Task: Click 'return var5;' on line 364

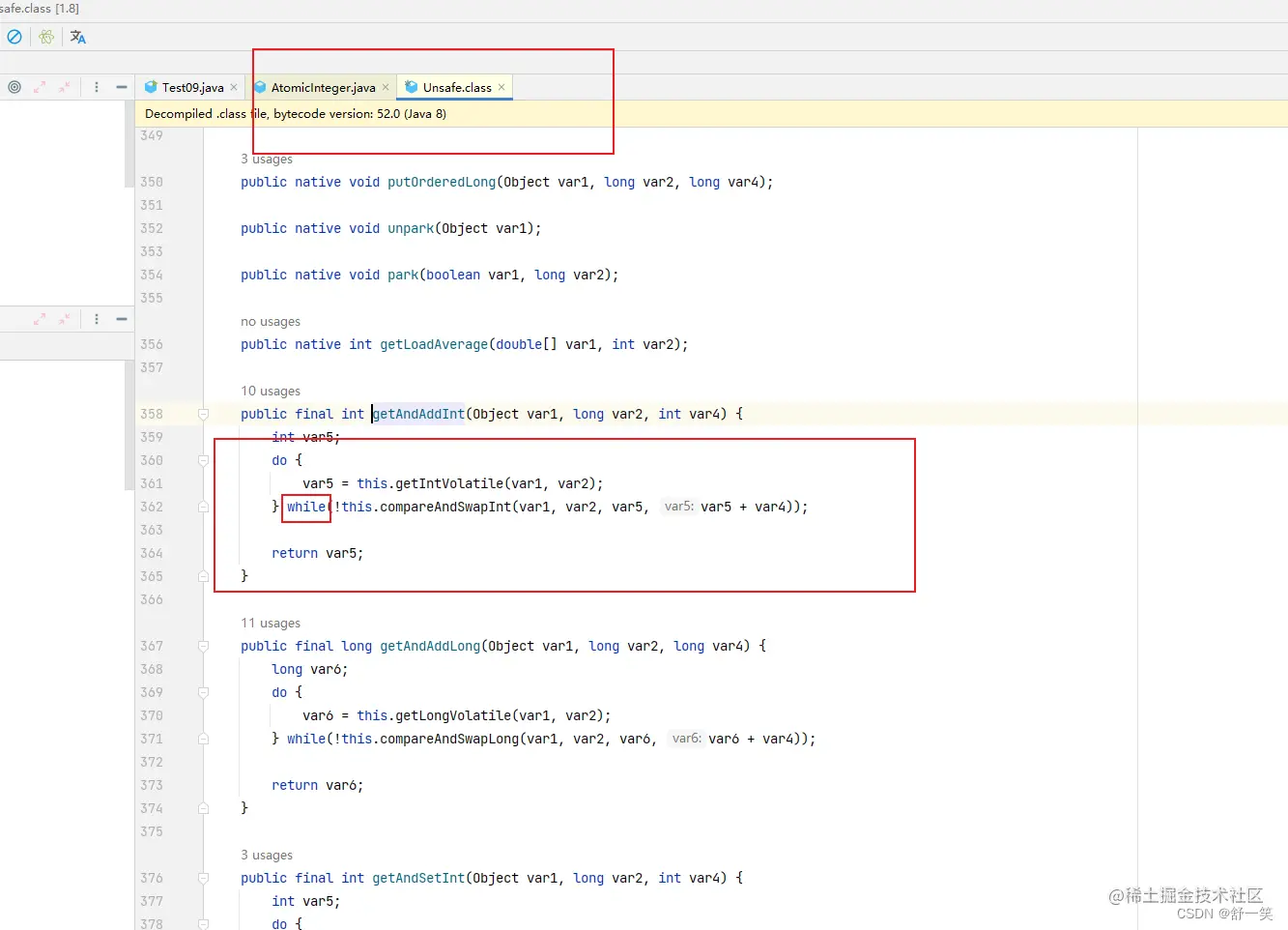Action: point(318,553)
